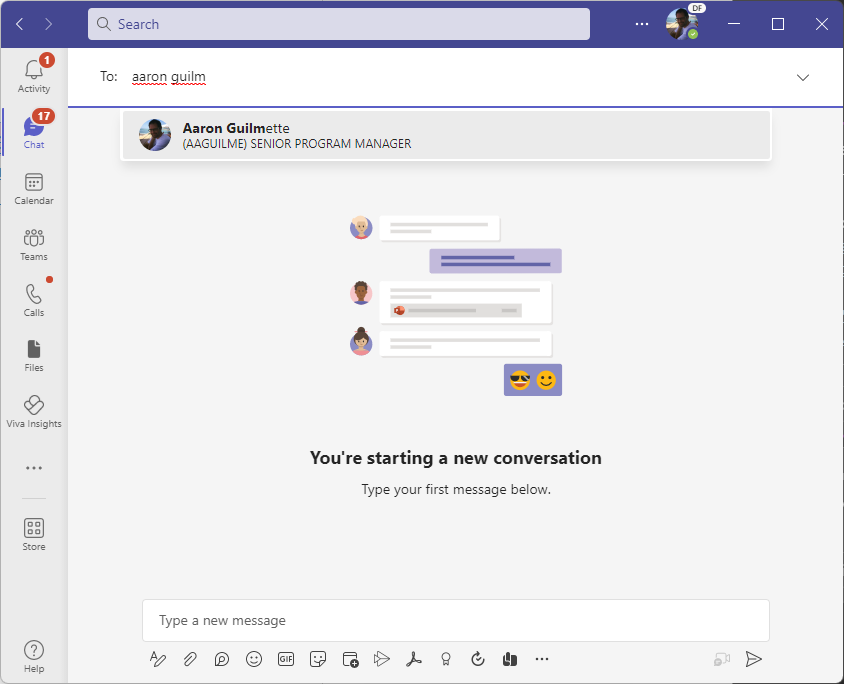Open the sticker picker

pyautogui.click(x=318, y=659)
